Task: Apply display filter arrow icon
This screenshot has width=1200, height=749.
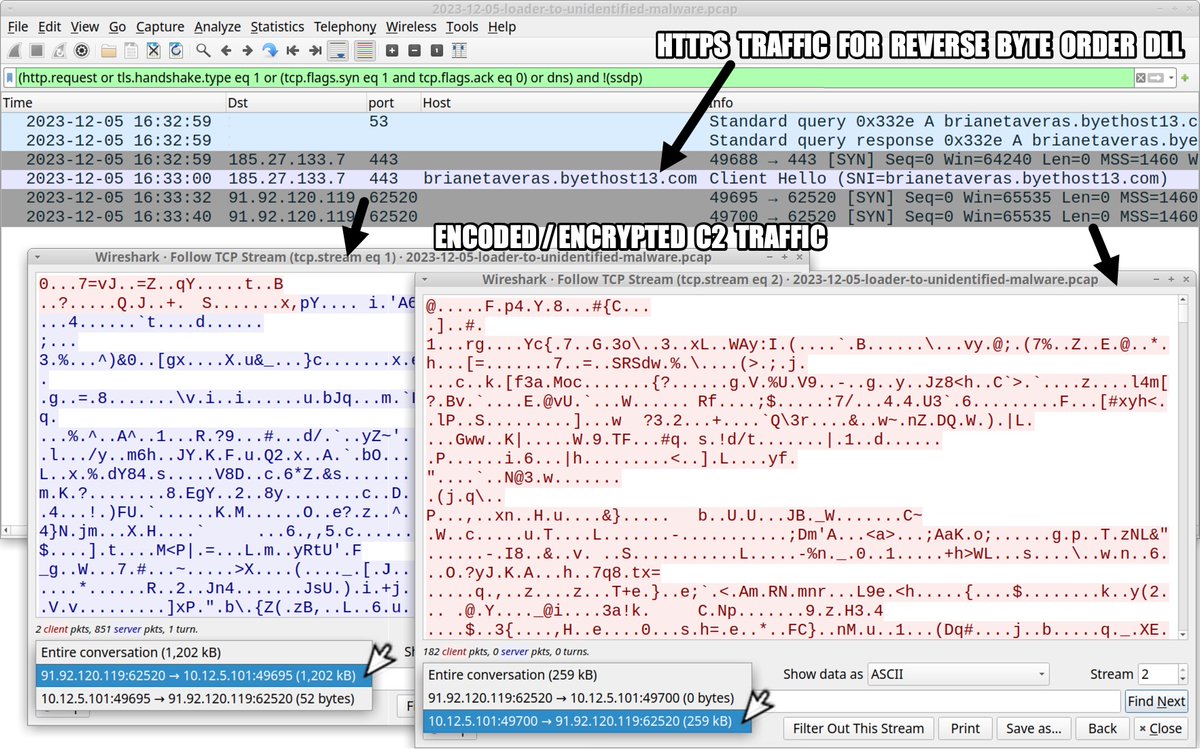Action: point(1156,77)
